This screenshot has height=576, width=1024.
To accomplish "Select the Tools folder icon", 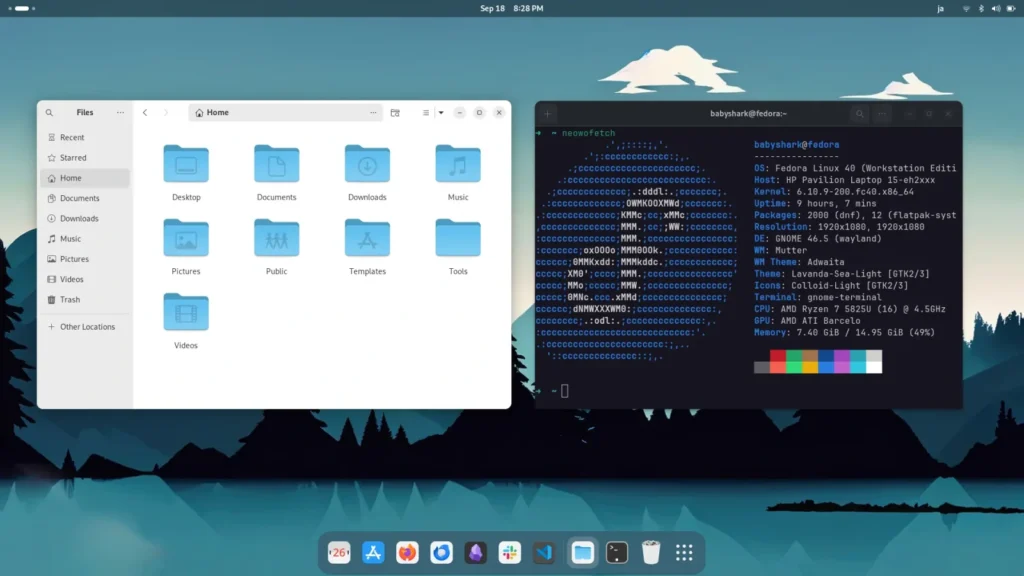I will 458,238.
